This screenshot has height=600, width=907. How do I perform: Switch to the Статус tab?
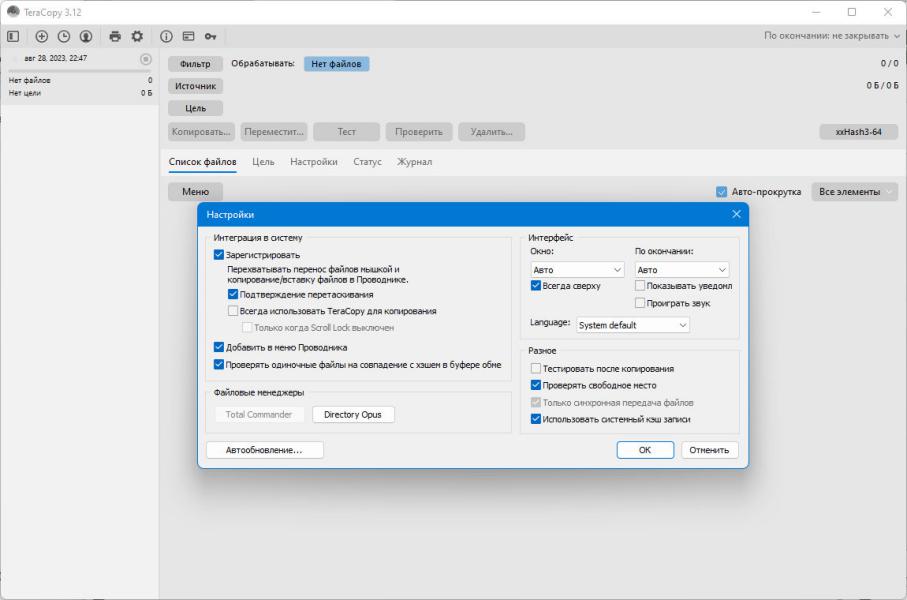point(367,162)
